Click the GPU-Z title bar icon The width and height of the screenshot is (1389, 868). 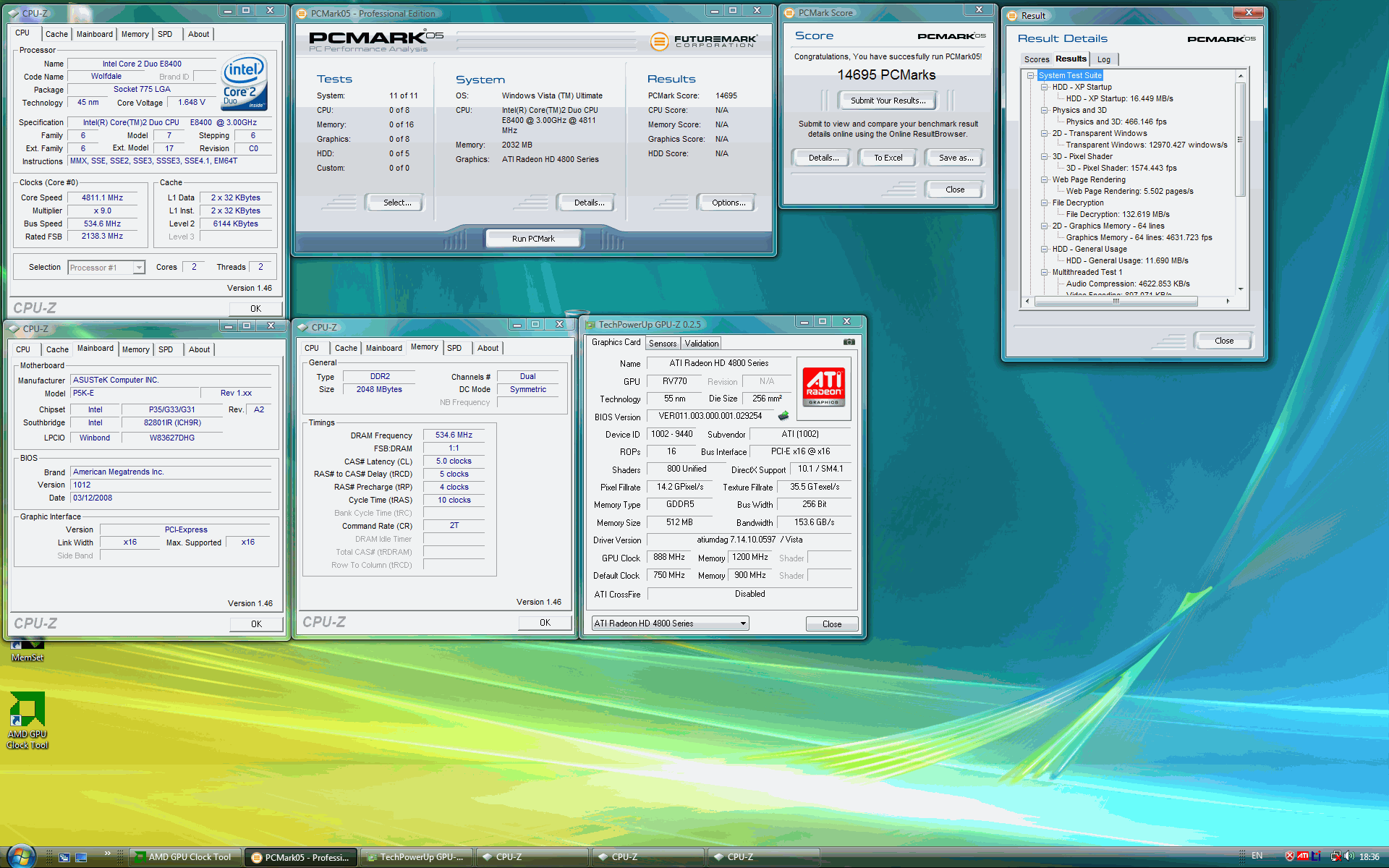tap(590, 325)
